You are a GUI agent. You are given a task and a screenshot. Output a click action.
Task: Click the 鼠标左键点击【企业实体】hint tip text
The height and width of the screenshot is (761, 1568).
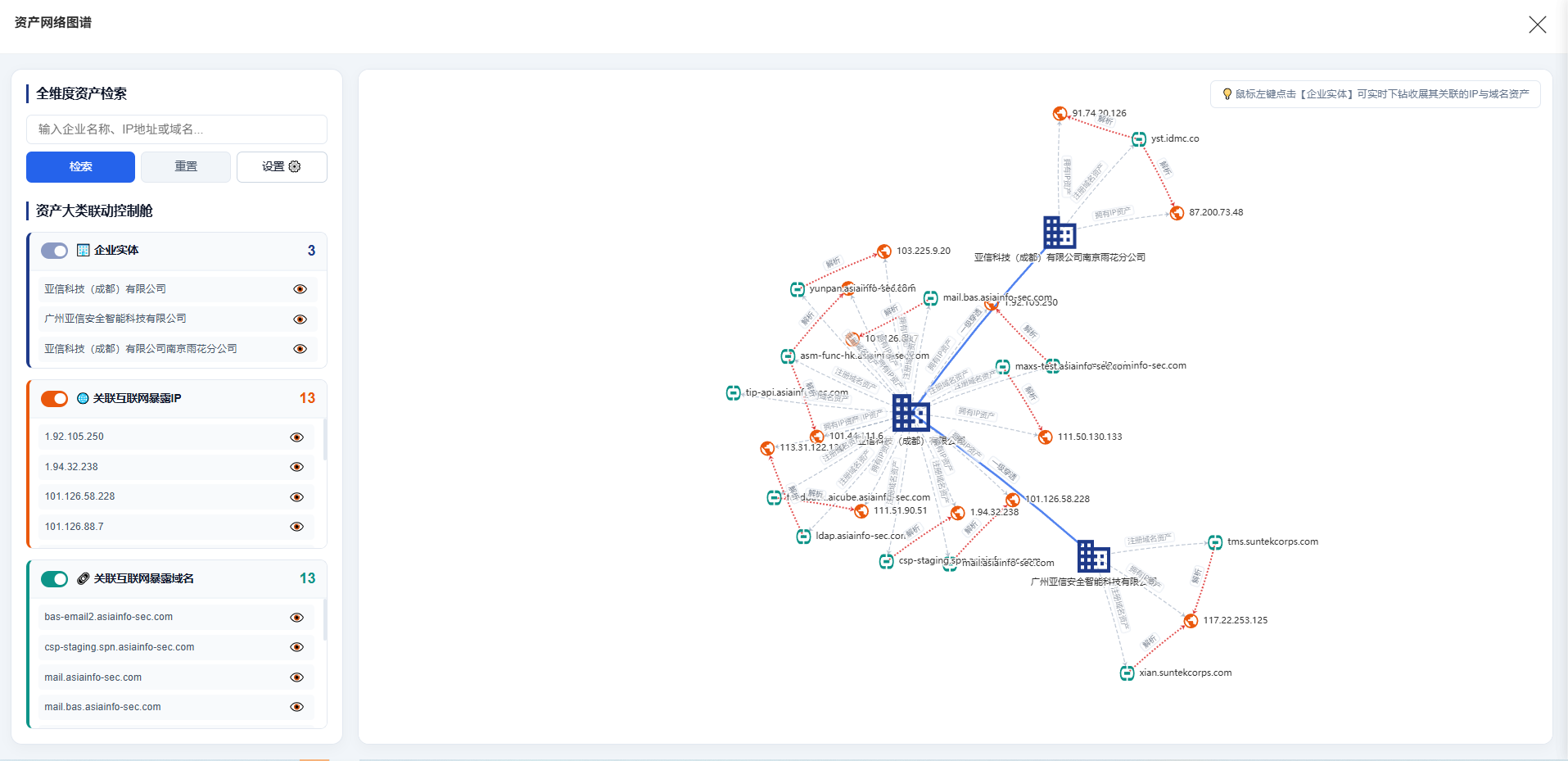(1382, 94)
